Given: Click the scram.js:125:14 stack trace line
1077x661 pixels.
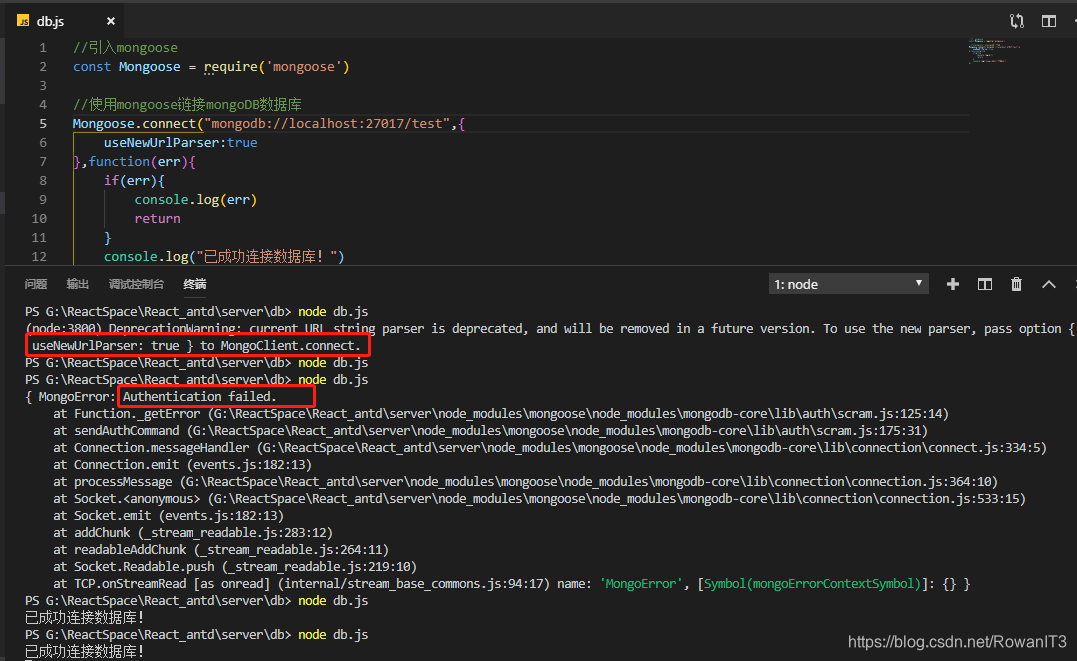Looking at the screenshot, I should [501, 414].
